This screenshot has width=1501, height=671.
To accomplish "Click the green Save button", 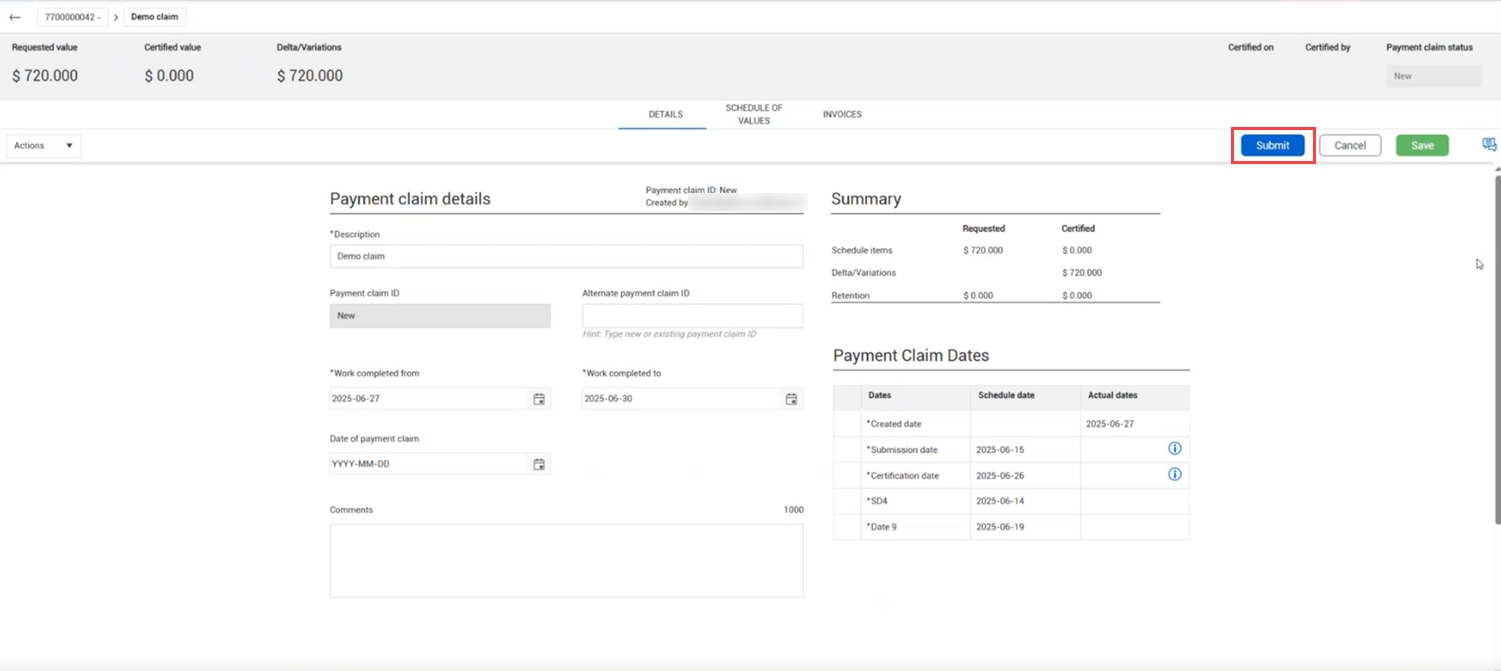I will coord(1422,145).
